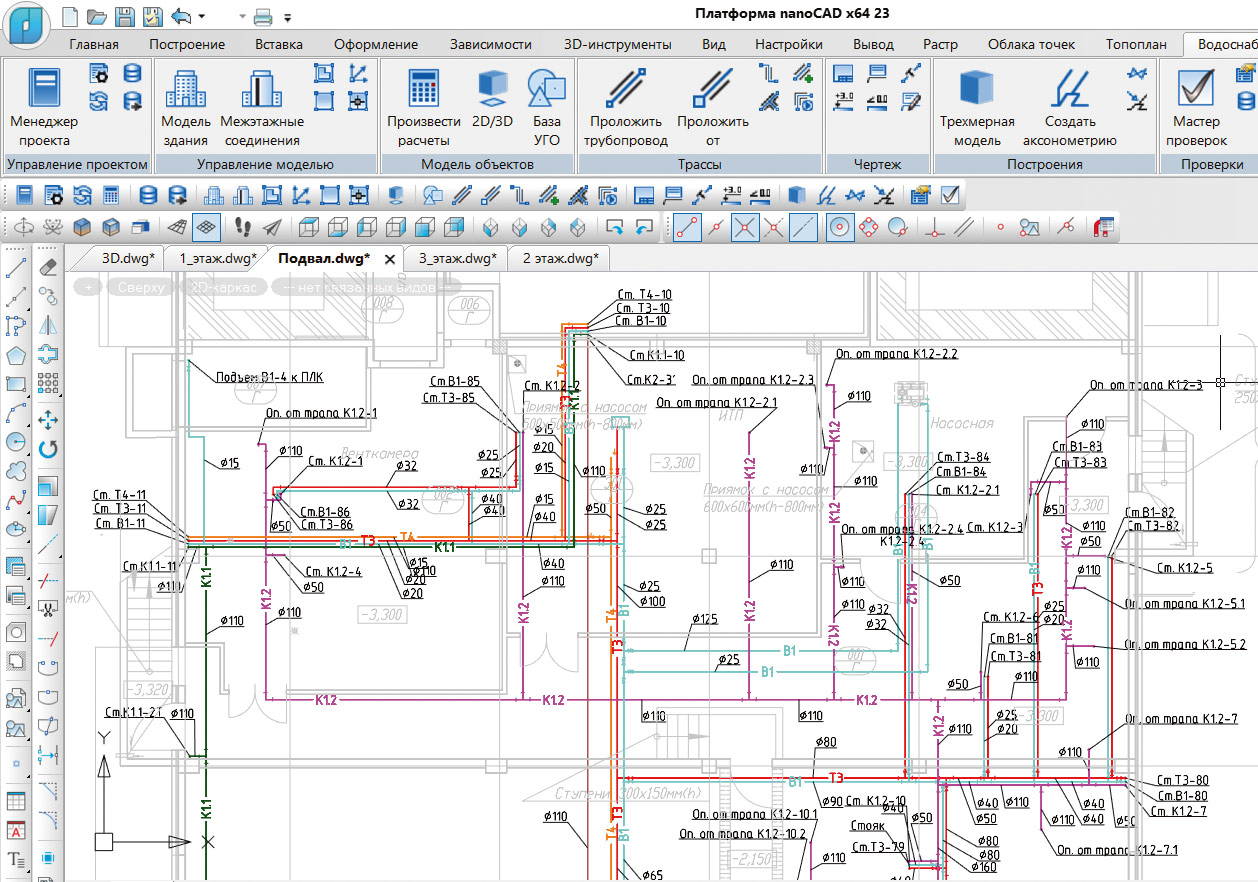Print the drawing using the printer icon
The image size is (1258, 882).
(x=263, y=16)
